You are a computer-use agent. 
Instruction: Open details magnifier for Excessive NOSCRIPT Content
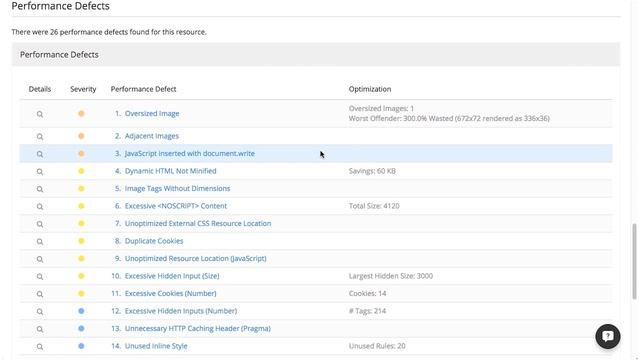pyautogui.click(x=40, y=207)
